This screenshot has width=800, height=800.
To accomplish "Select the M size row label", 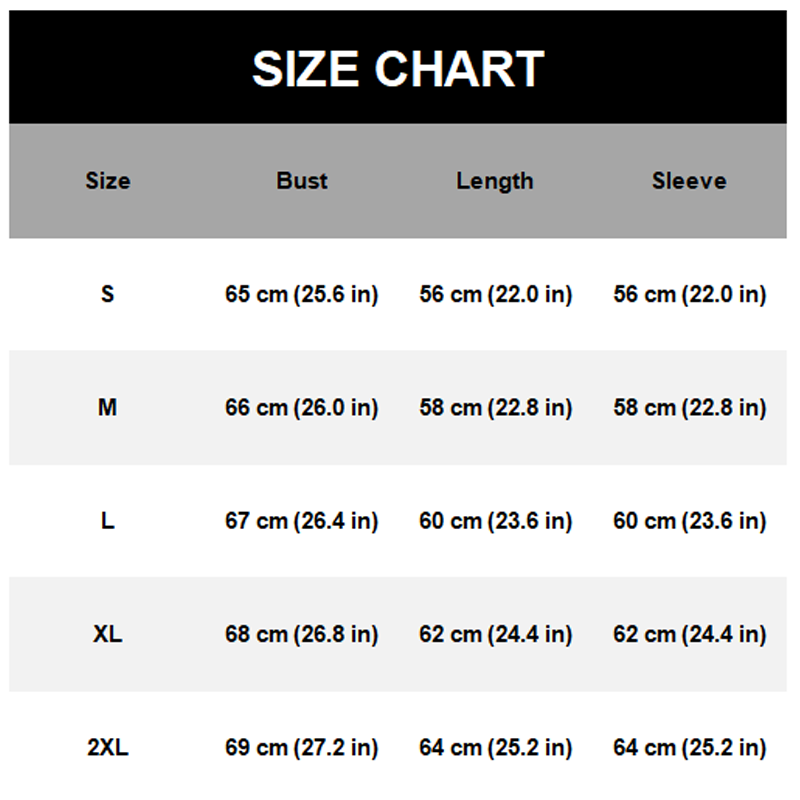I will (108, 408).
